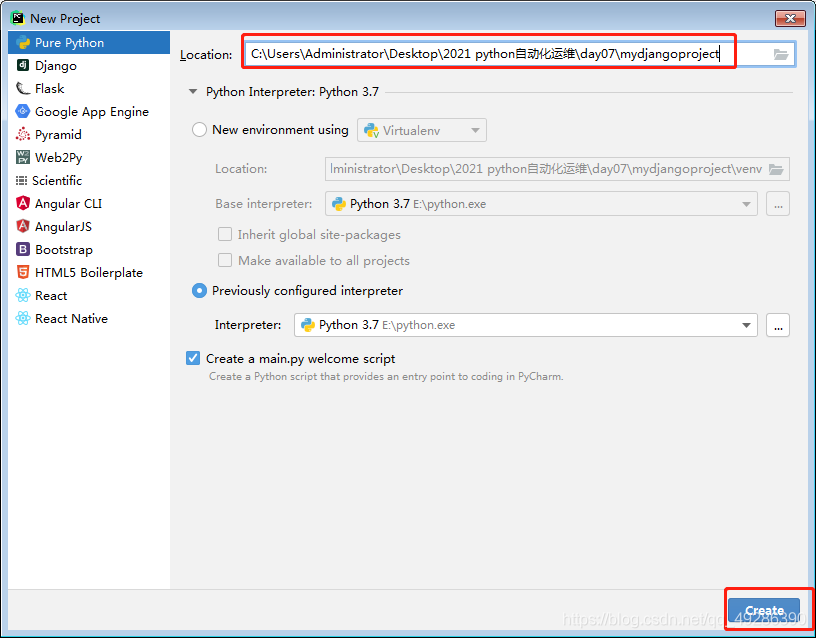Image resolution: width=816 pixels, height=638 pixels.
Task: Click the ellipsis button beside Interpreter
Action: tap(778, 325)
